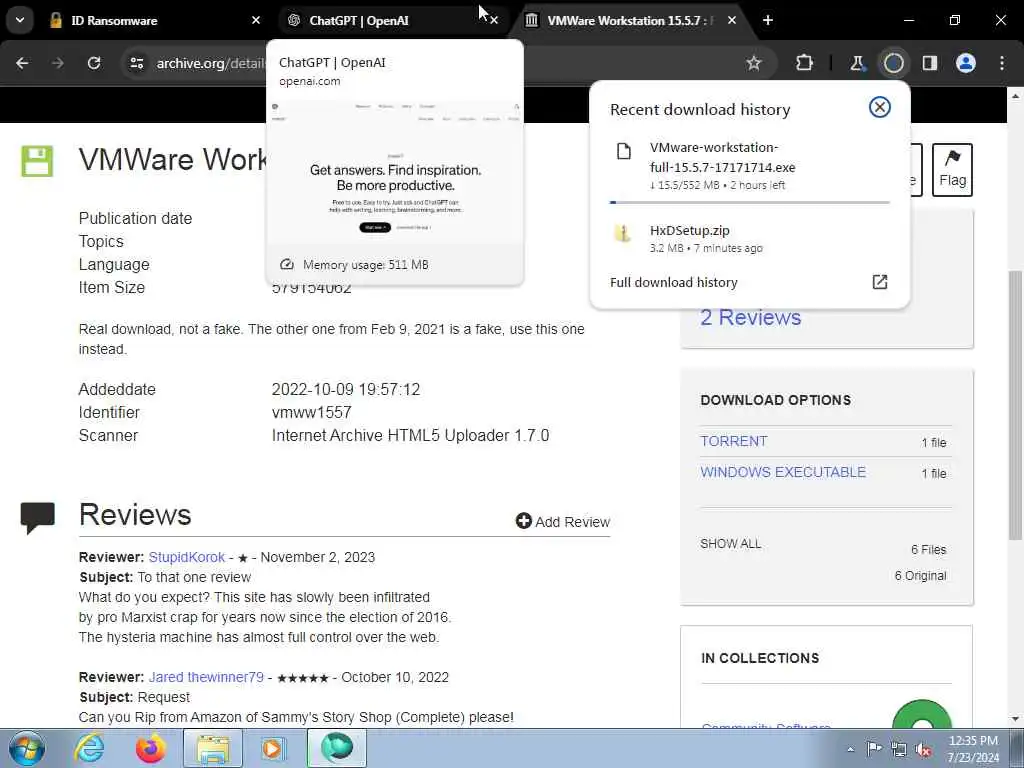The image size is (1024, 768).
Task: Open the Action Center flag icon
Action: click(x=874, y=749)
